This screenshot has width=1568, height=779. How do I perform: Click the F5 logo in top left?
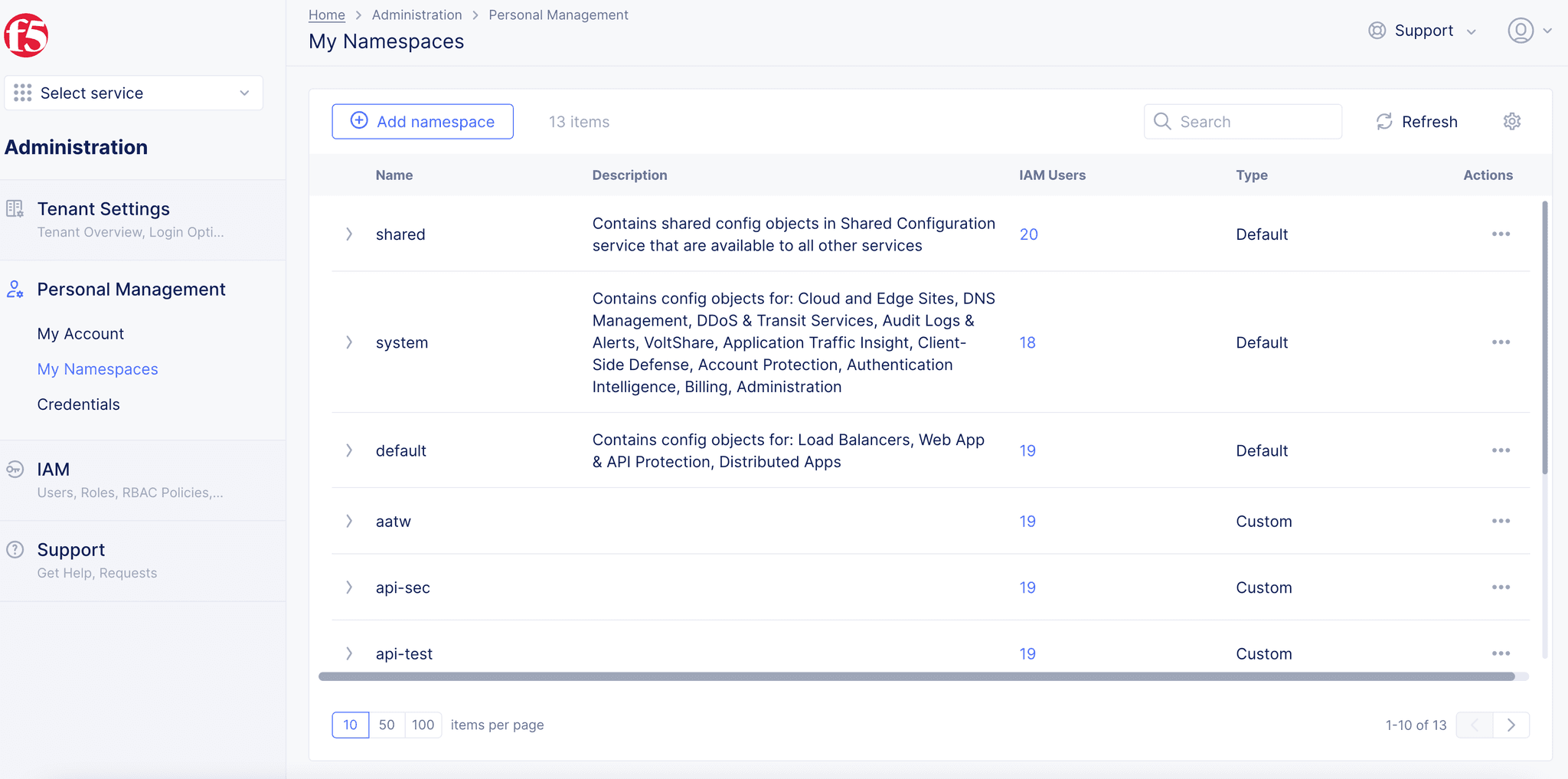tap(27, 34)
